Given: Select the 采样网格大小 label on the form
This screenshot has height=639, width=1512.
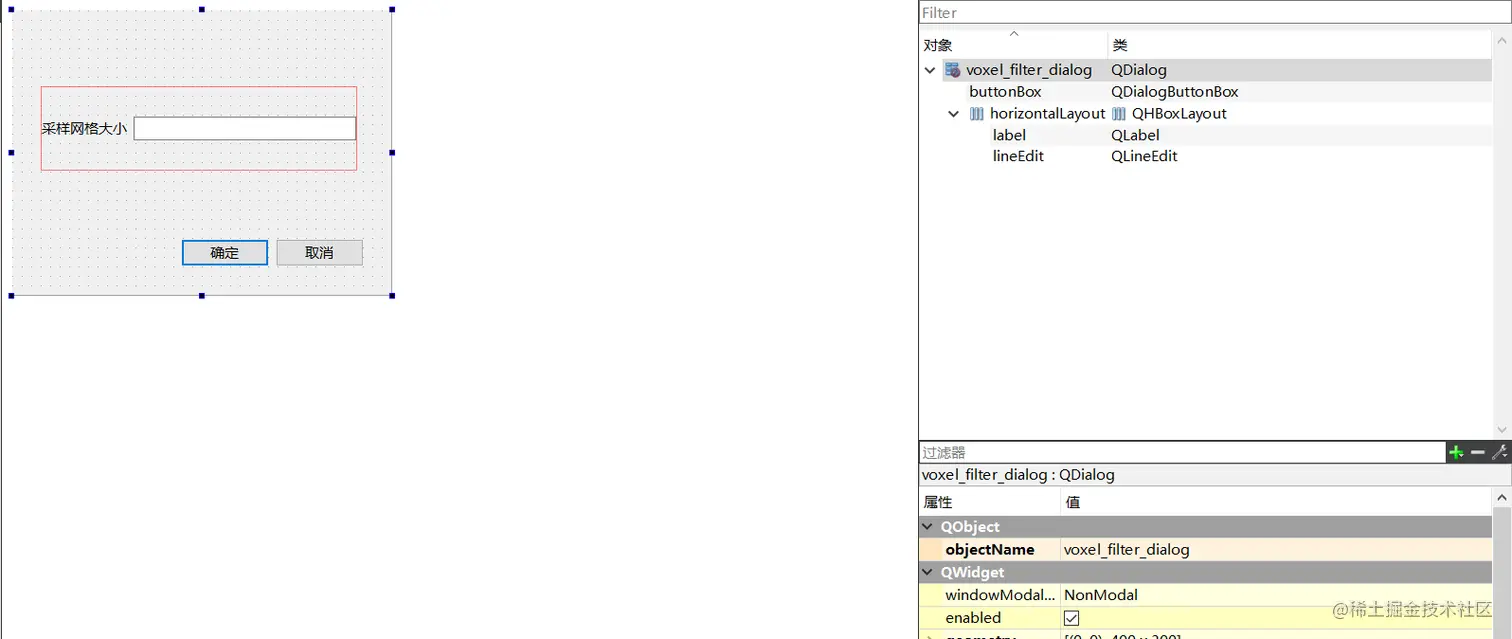Looking at the screenshot, I should point(84,129).
